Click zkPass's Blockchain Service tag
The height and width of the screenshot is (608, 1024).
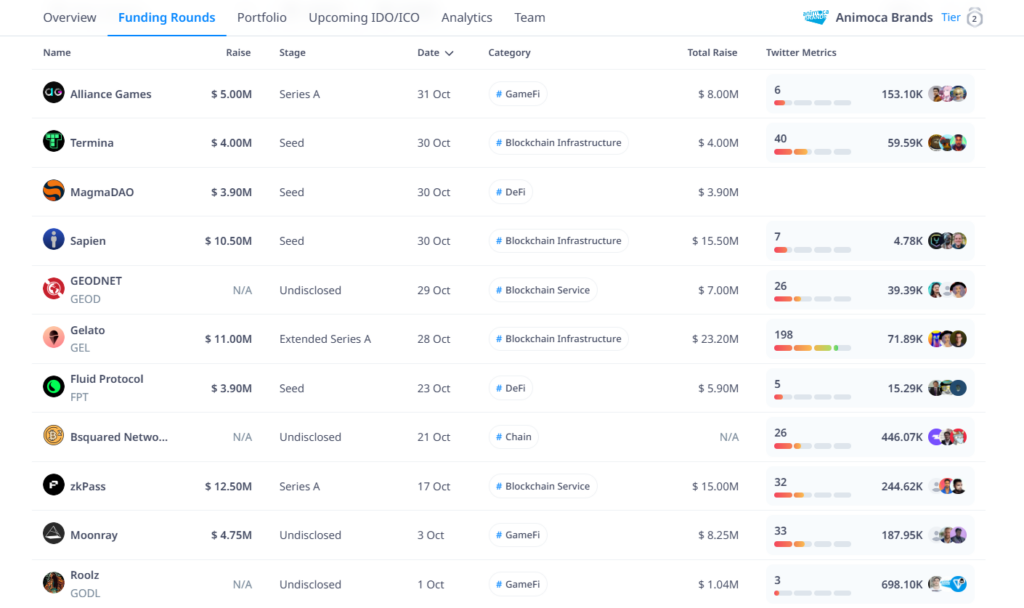543,486
